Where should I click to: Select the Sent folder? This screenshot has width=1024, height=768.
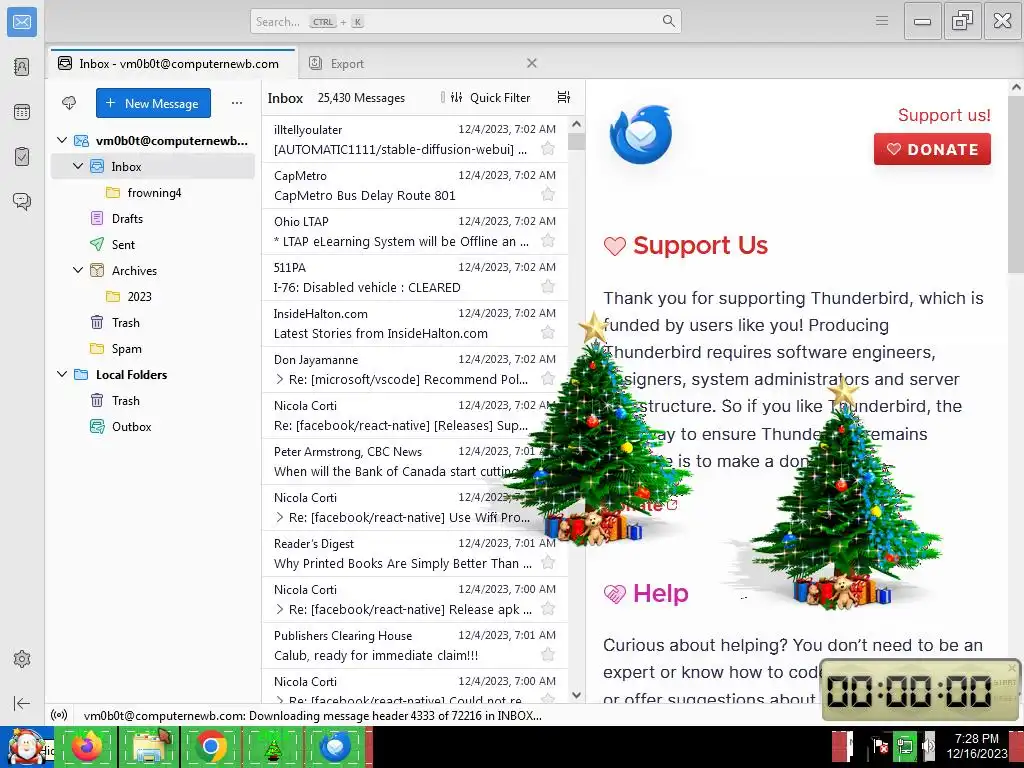point(153,244)
